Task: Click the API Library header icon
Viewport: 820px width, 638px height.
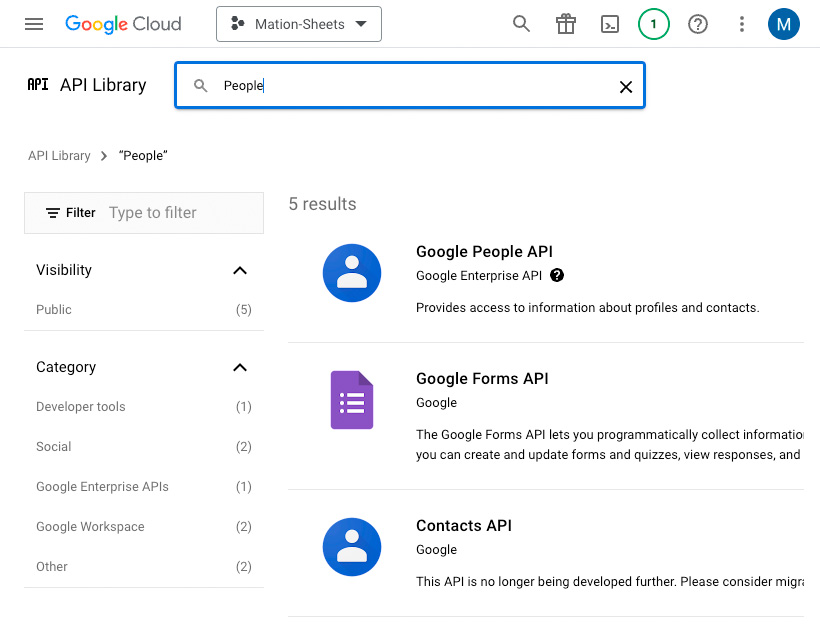Action: (38, 85)
